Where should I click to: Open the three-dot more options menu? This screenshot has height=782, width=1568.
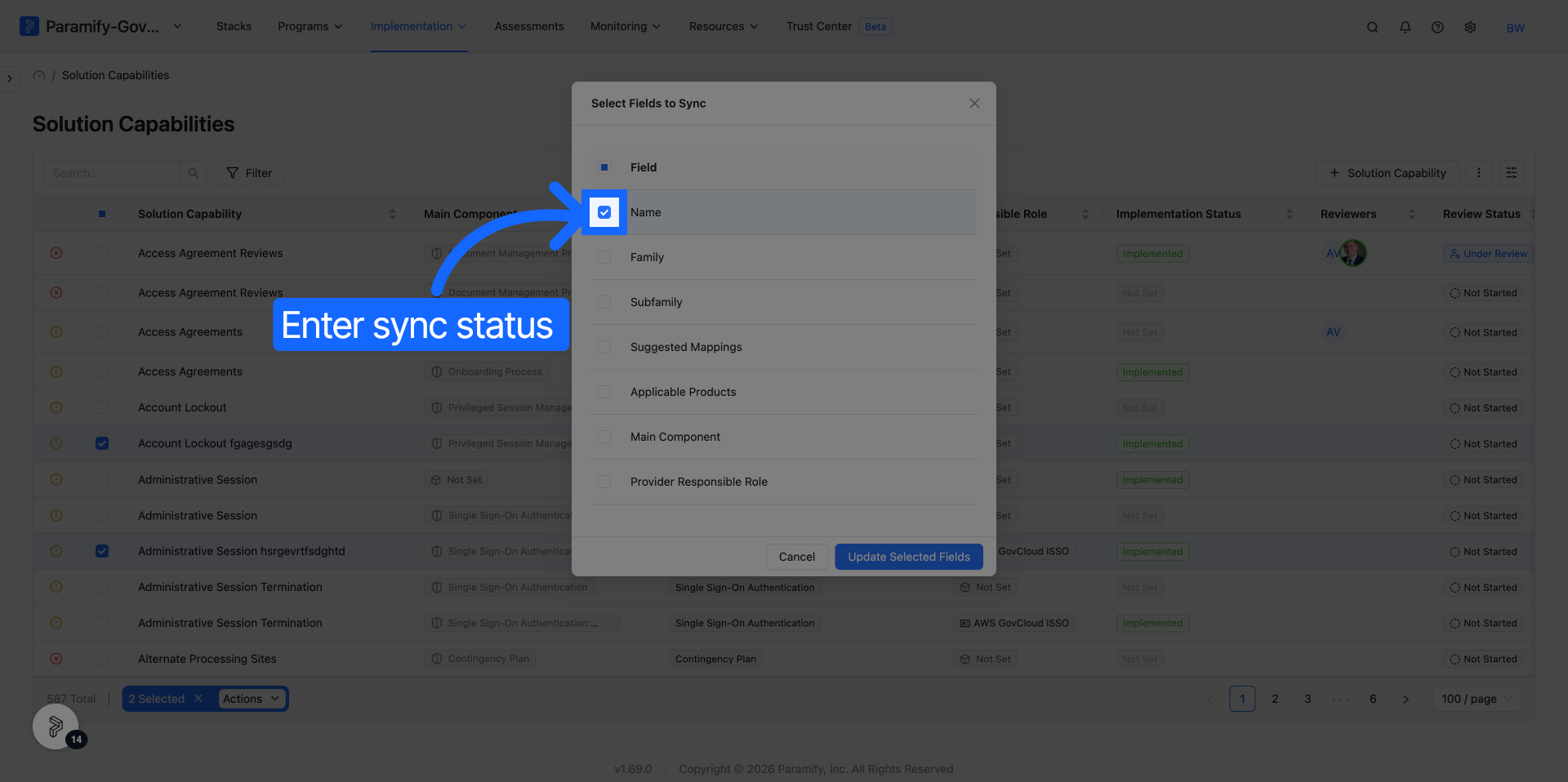(1479, 173)
